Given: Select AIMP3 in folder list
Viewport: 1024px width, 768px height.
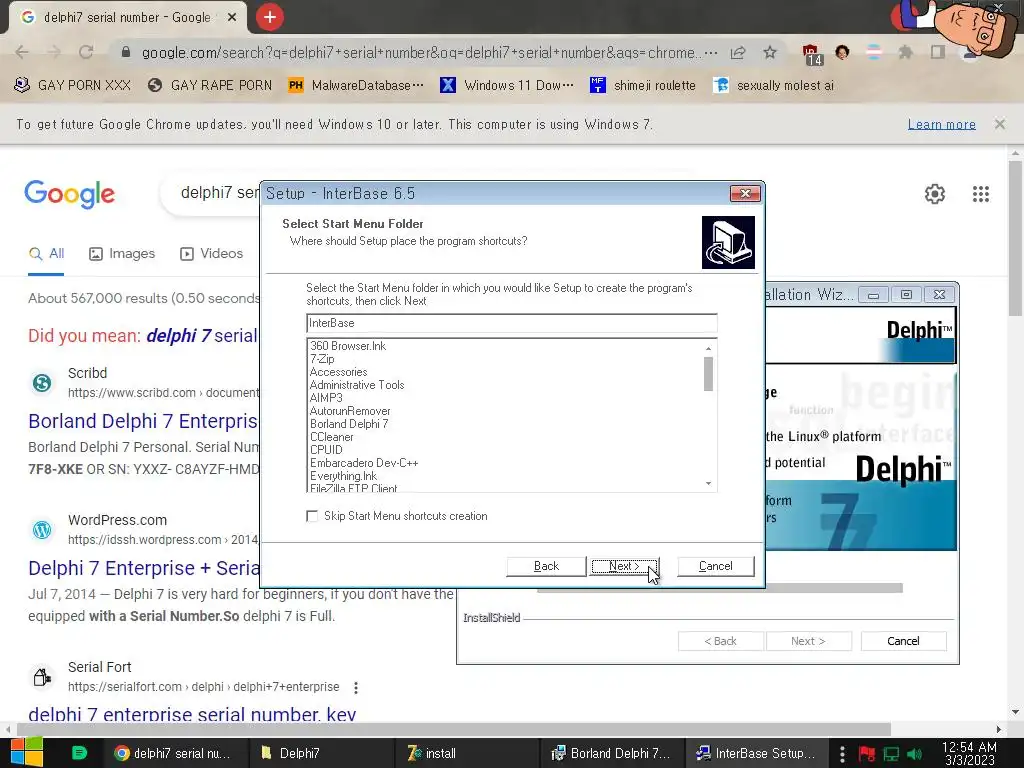Looking at the screenshot, I should pyautogui.click(x=326, y=398).
